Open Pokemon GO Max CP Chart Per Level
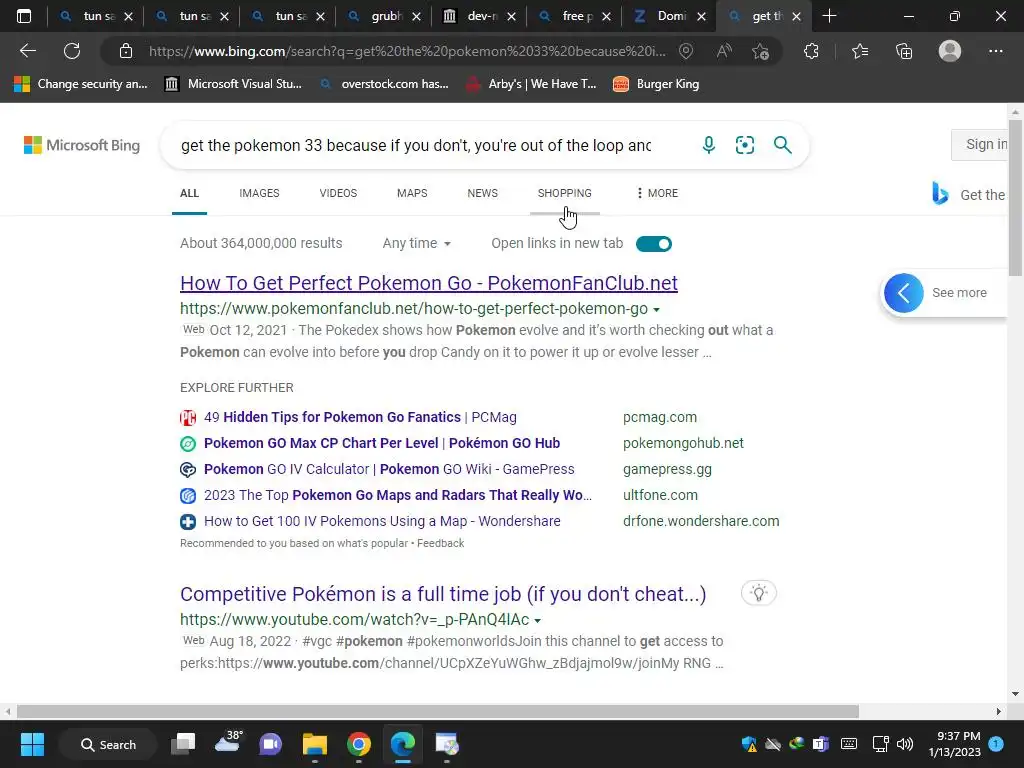This screenshot has width=1024, height=768. (382, 443)
